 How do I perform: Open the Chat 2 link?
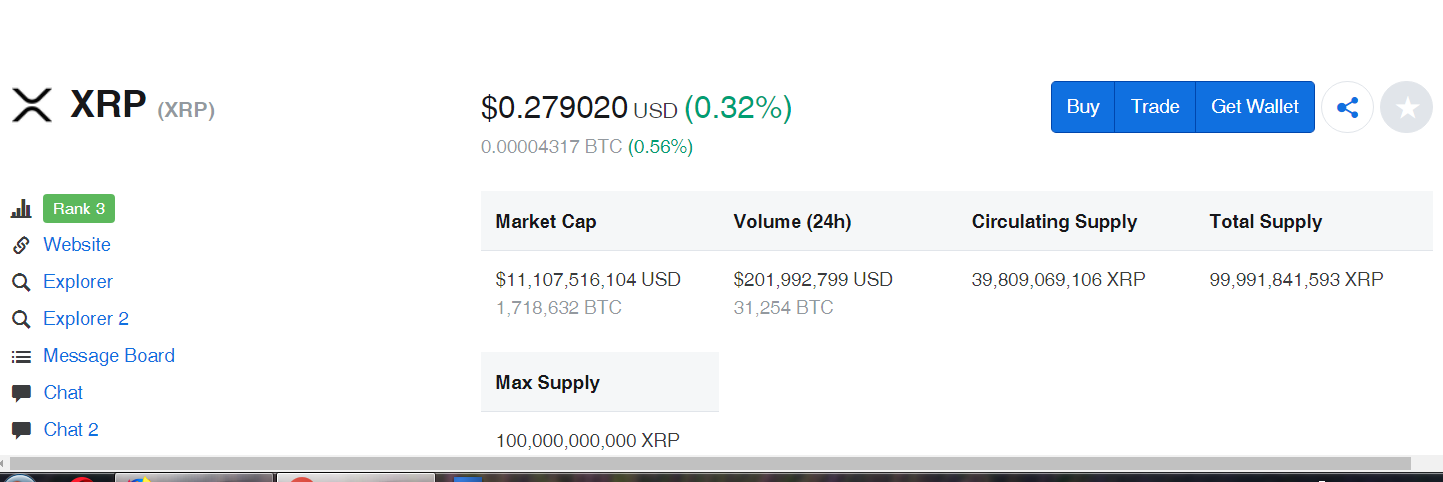[71, 430]
